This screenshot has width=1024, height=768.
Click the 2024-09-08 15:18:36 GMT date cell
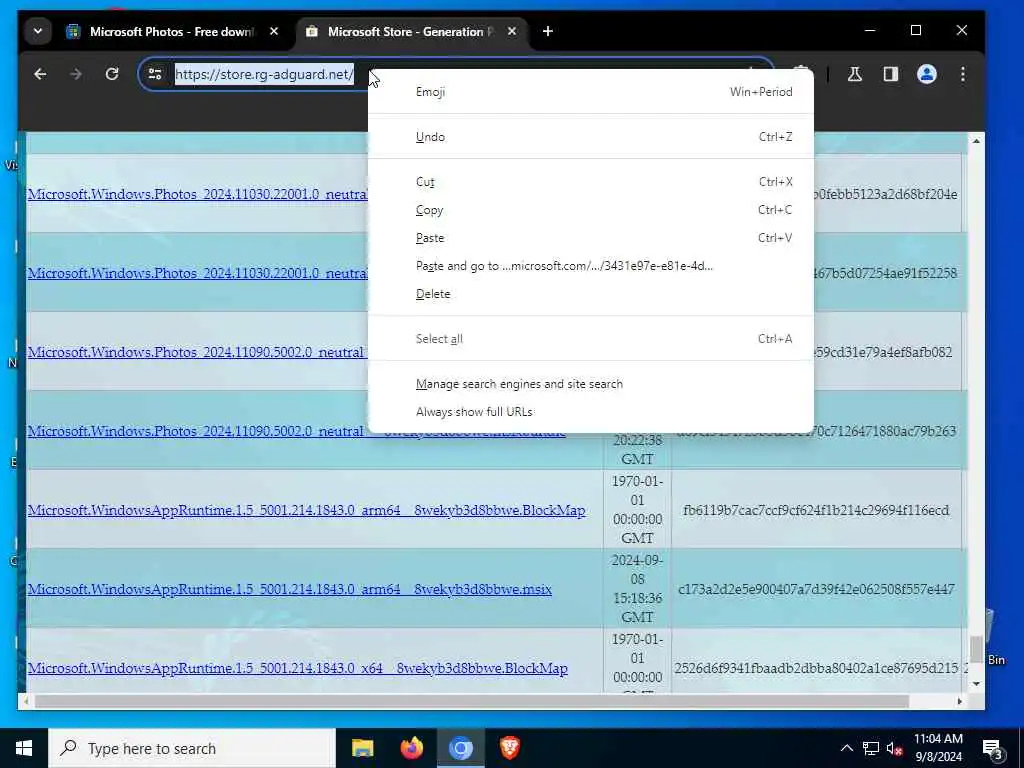pos(637,588)
